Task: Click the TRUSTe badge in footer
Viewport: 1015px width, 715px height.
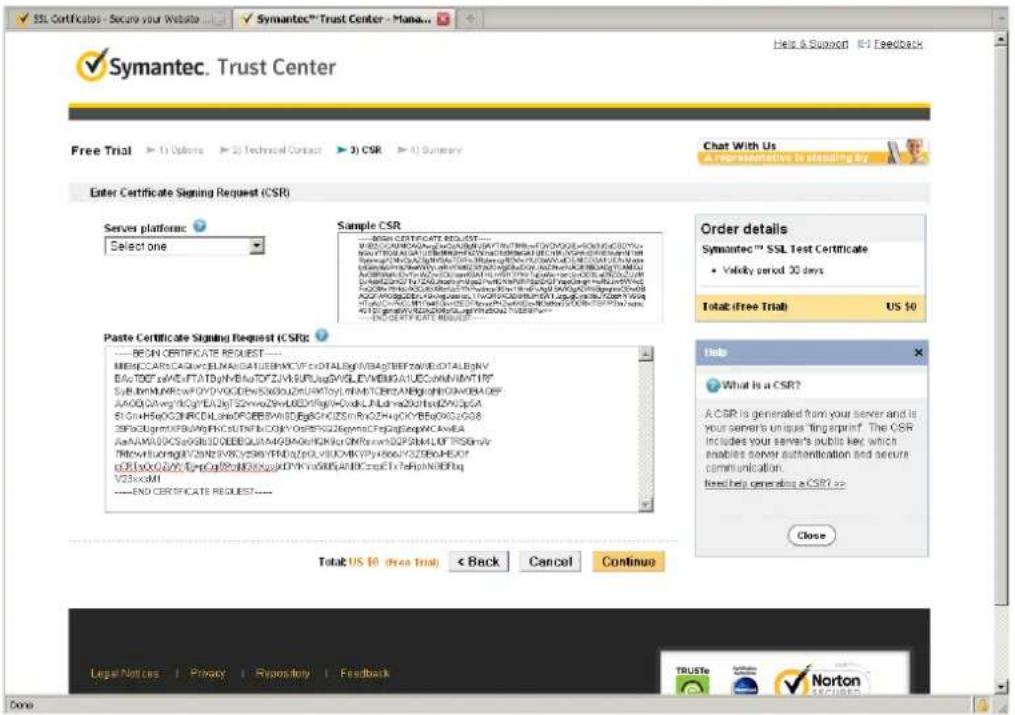Action: click(x=692, y=681)
